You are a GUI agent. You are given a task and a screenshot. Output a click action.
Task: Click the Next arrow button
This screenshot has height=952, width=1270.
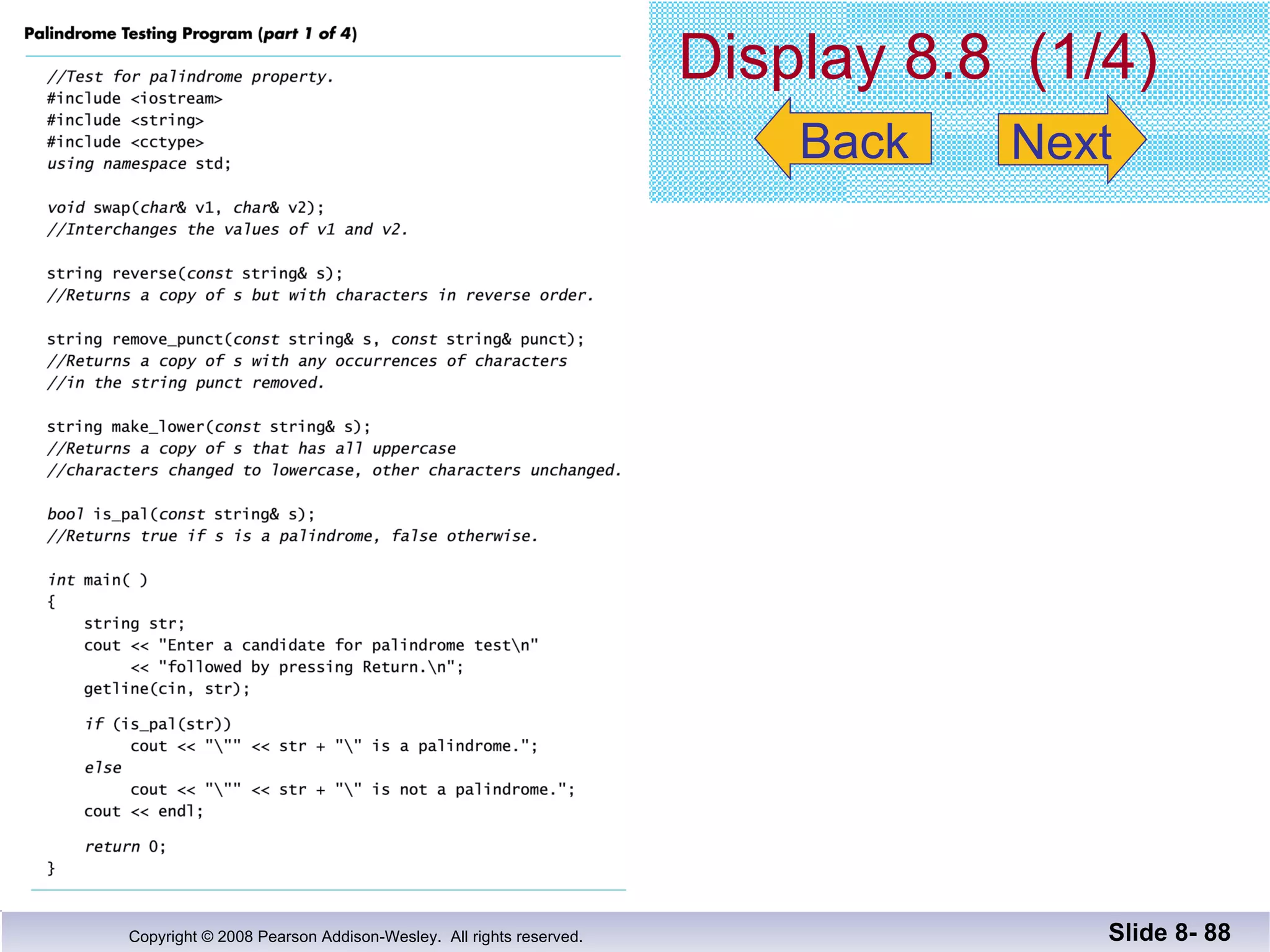[x=1072, y=139]
